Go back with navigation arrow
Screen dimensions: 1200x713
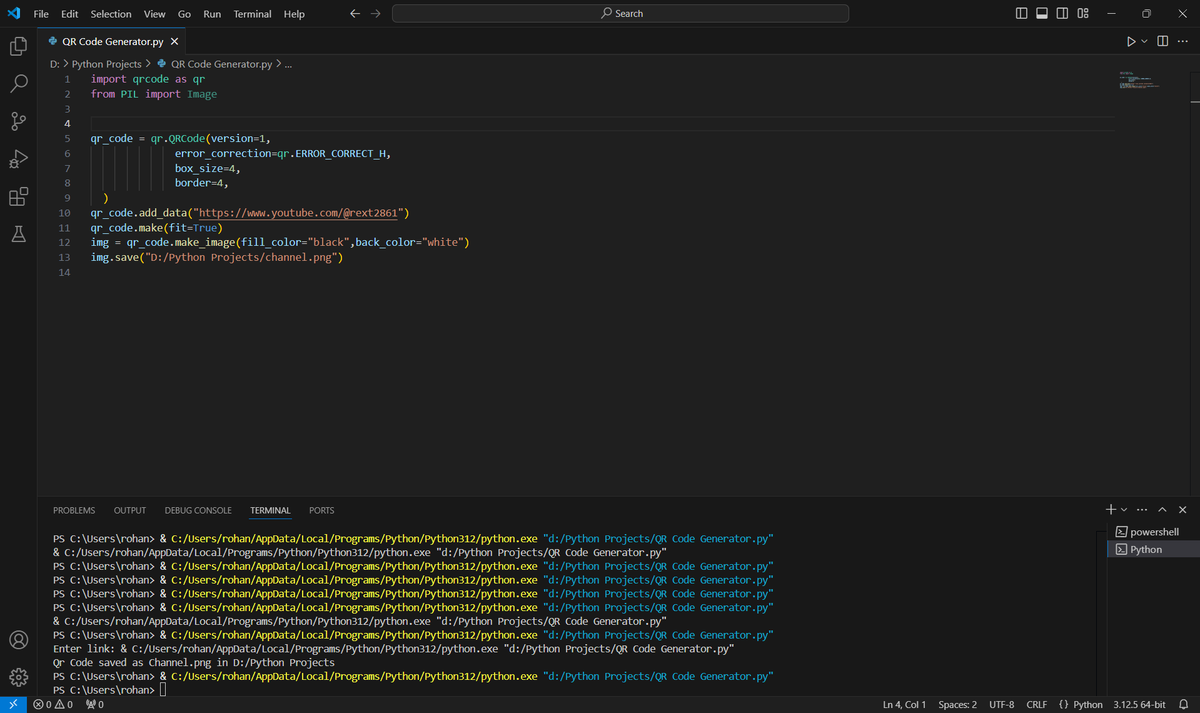(x=356, y=14)
